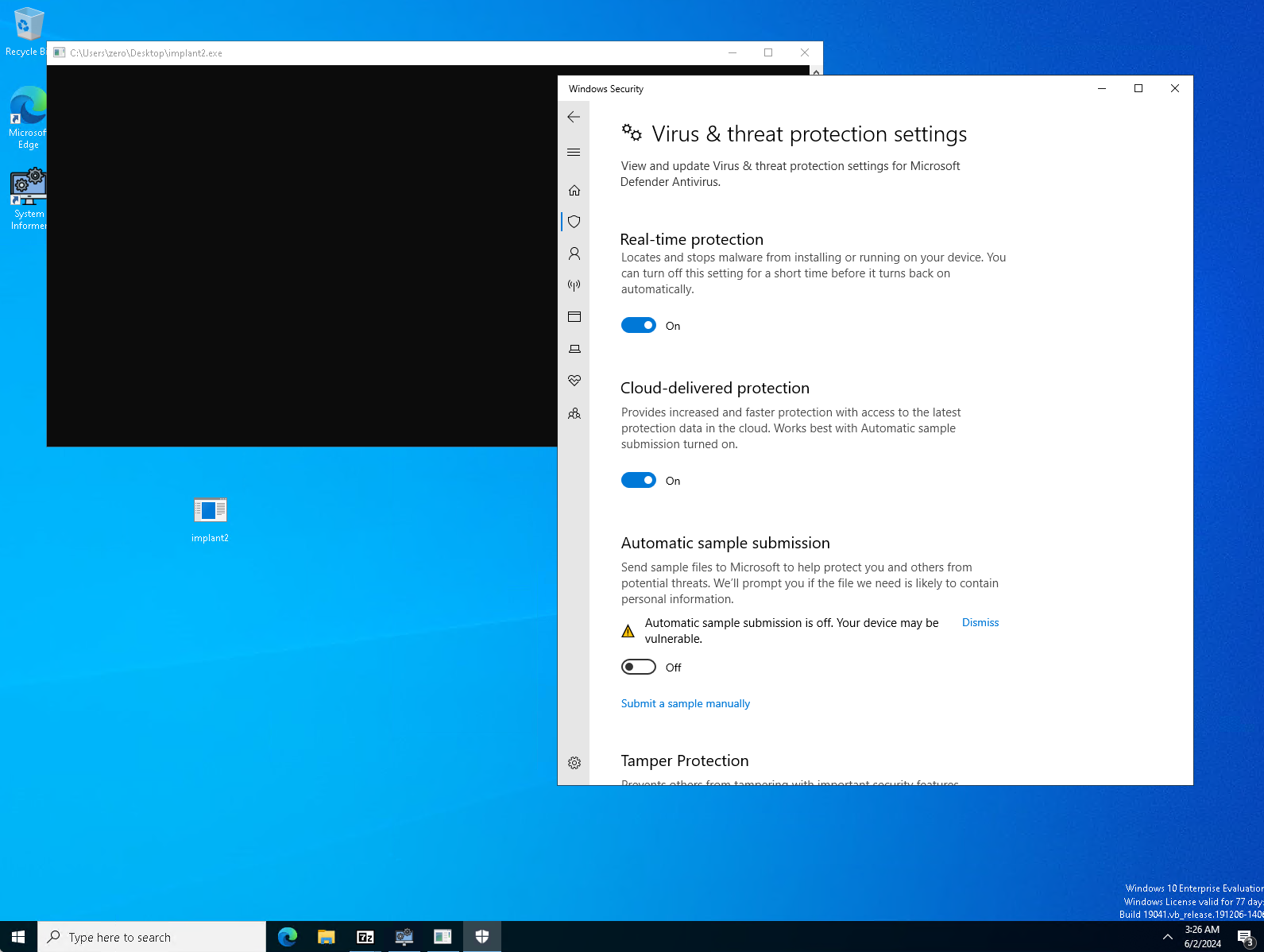Click the yellow warning triangle icon

(628, 631)
